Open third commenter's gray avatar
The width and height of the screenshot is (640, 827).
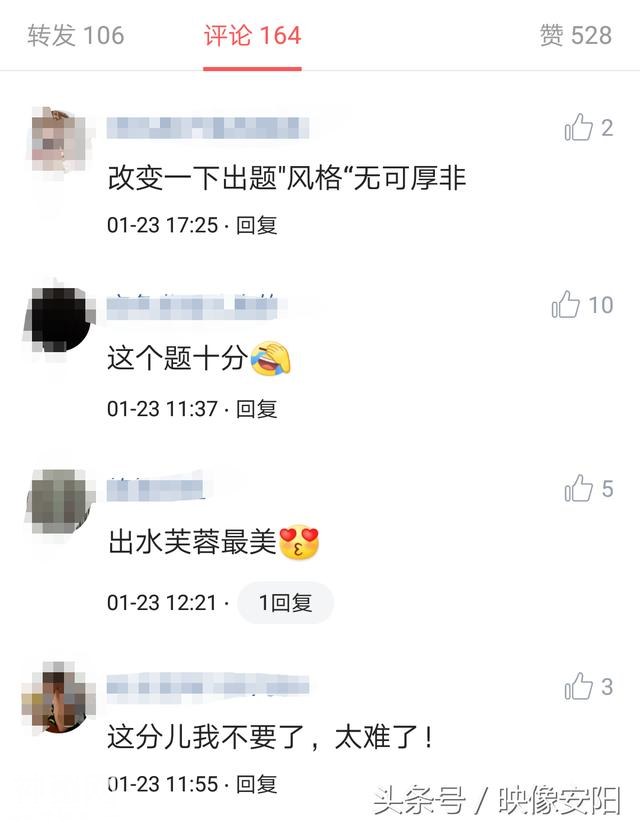[59, 502]
